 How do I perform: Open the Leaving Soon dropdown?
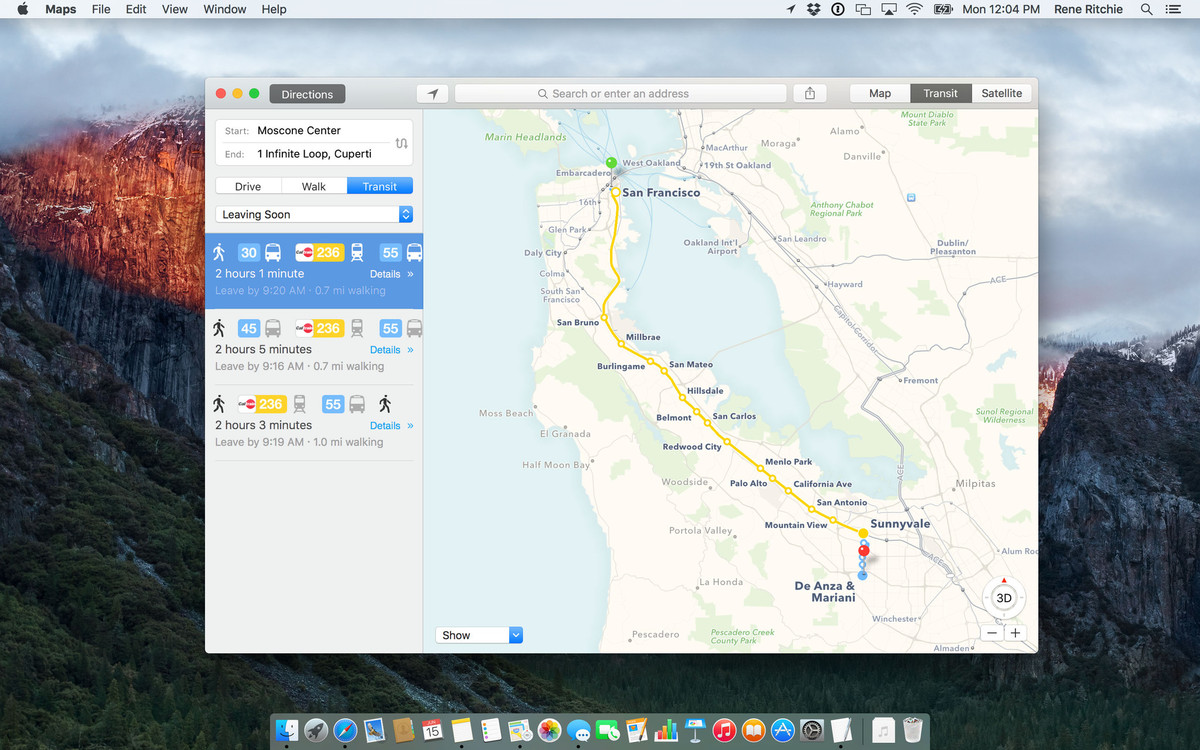[314, 214]
